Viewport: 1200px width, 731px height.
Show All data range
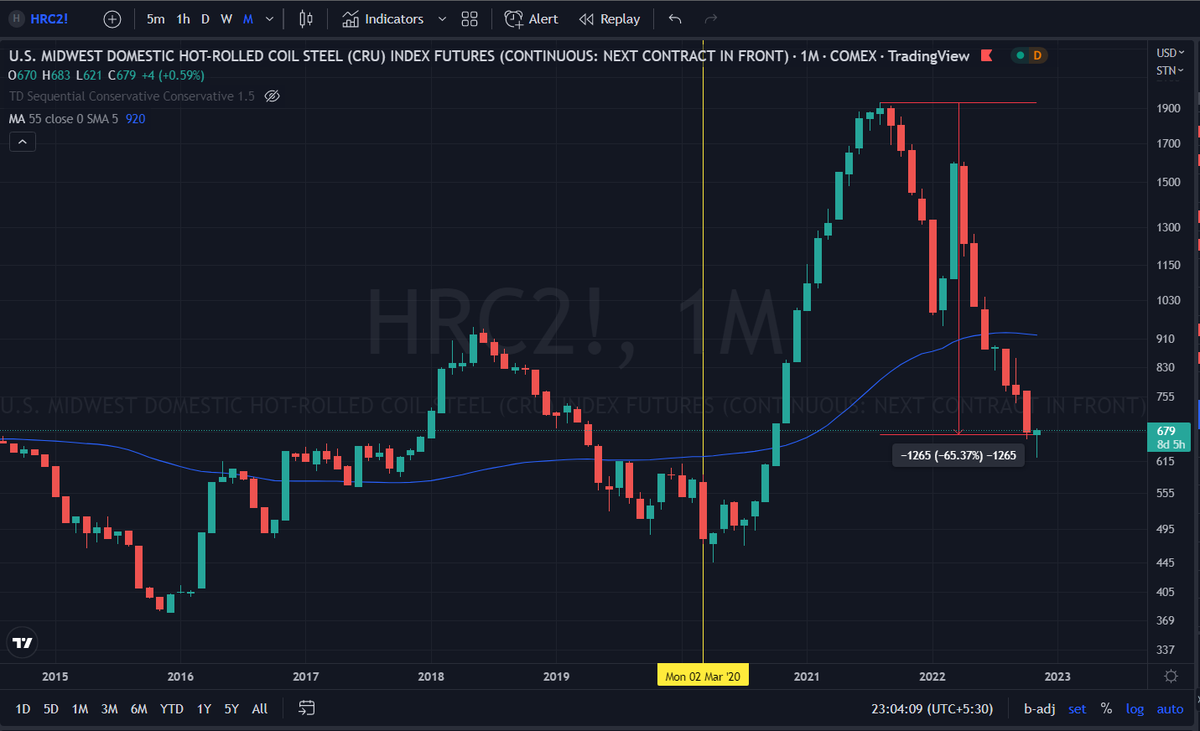260,708
